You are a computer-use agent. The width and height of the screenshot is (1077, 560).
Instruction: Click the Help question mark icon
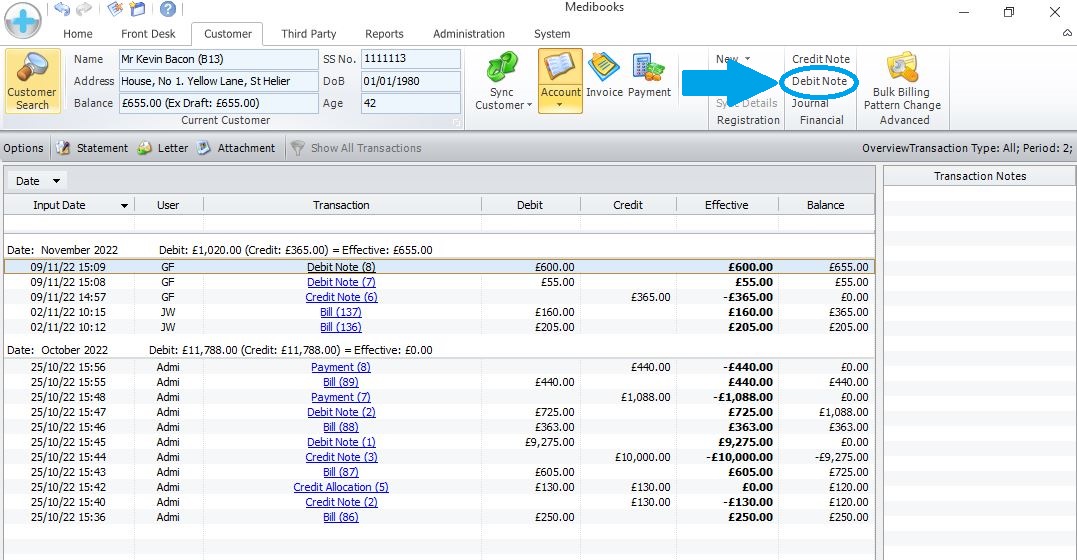tap(168, 9)
